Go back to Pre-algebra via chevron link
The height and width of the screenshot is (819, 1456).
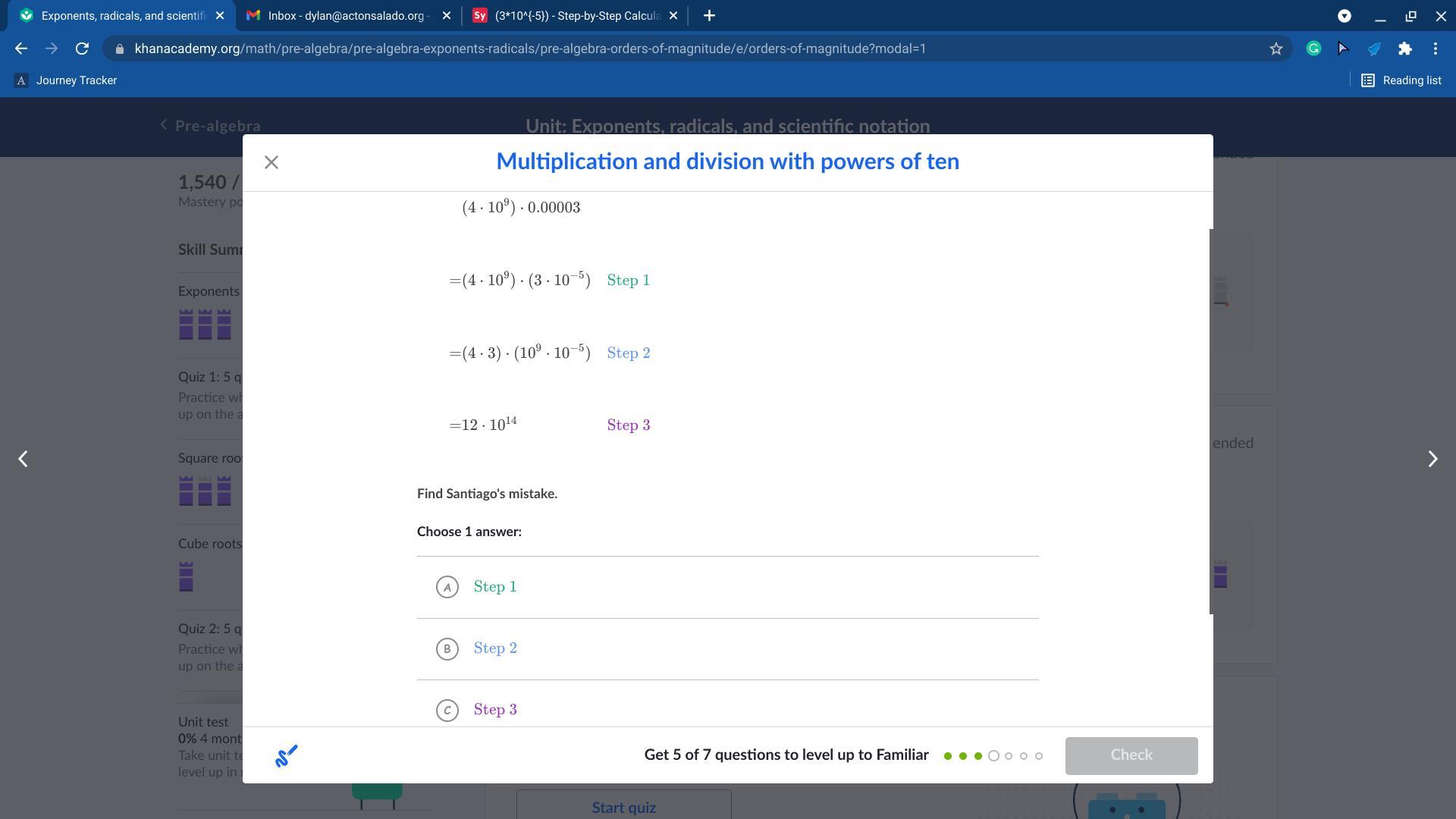(210, 126)
